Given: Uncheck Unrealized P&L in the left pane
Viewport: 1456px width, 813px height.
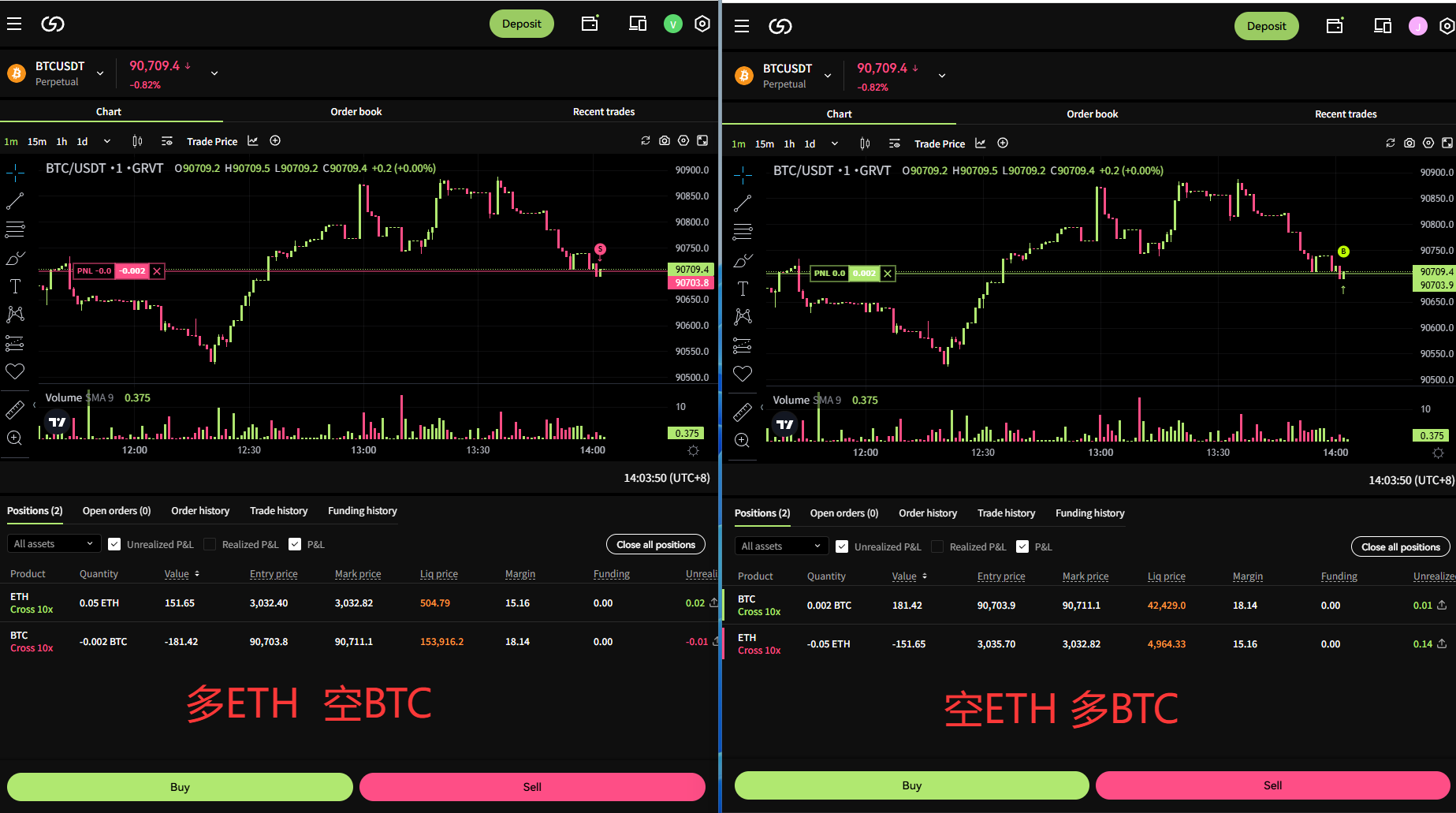Looking at the screenshot, I should (x=114, y=544).
